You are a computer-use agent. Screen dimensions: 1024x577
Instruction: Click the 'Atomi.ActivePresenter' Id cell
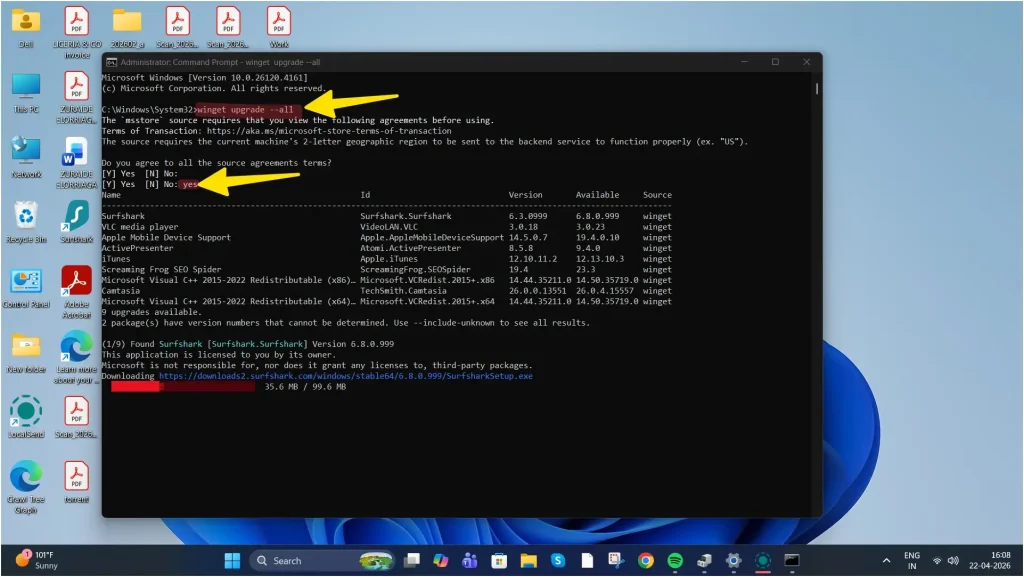click(411, 248)
